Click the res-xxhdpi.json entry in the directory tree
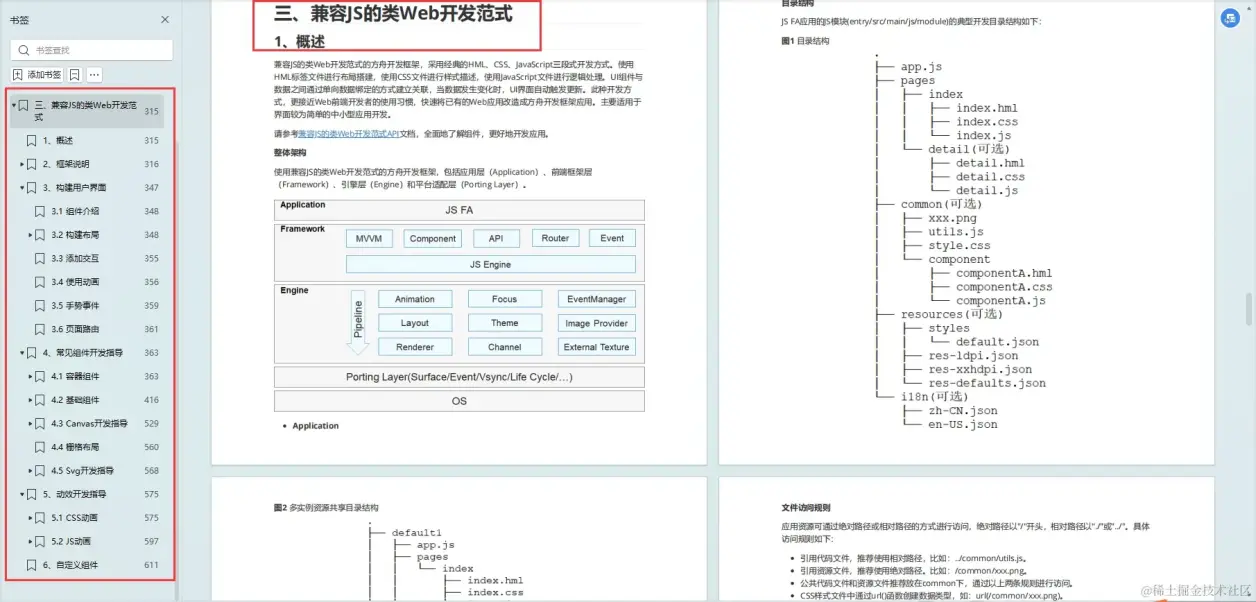 pyautogui.click(x=980, y=369)
